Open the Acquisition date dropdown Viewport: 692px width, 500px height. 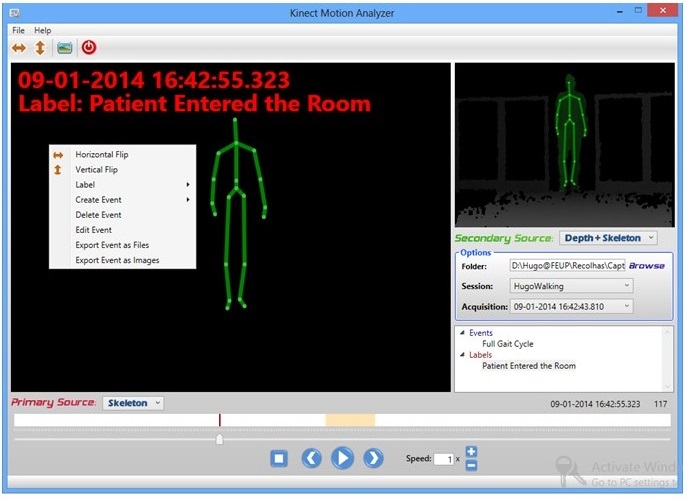pyautogui.click(x=572, y=306)
